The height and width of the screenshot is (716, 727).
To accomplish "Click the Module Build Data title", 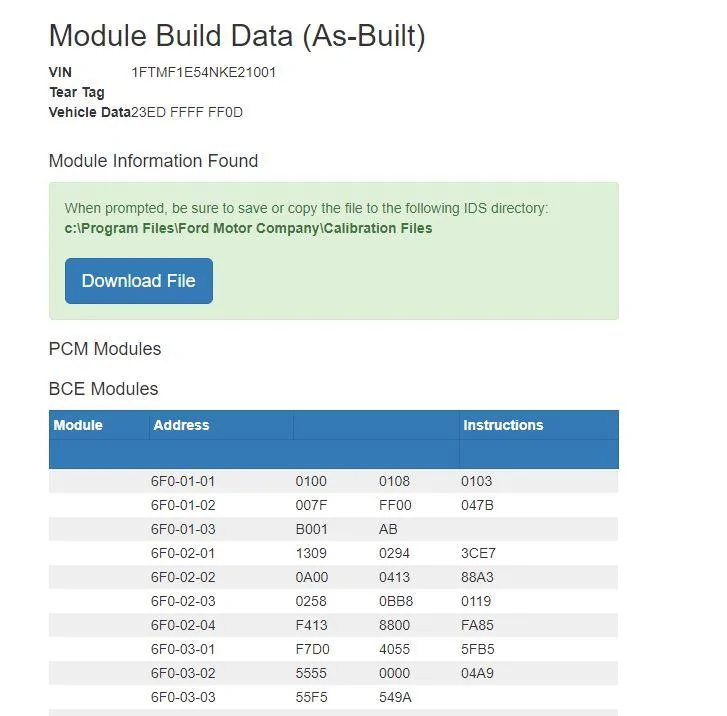I will (x=237, y=36).
